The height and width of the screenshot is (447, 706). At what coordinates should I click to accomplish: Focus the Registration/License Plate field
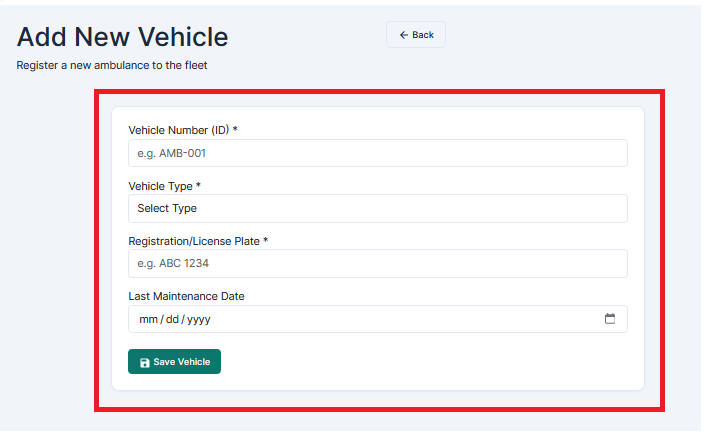click(x=378, y=263)
